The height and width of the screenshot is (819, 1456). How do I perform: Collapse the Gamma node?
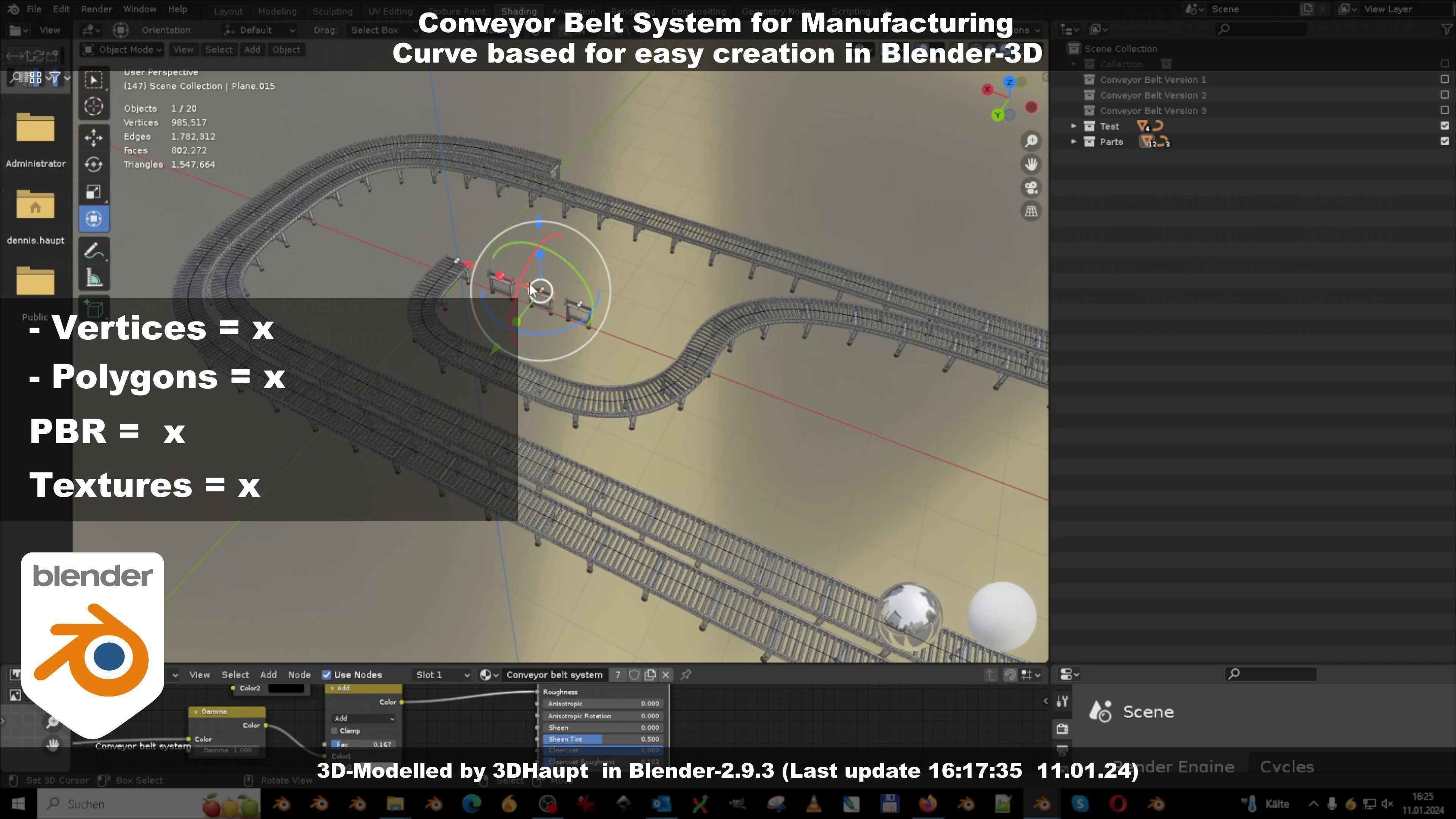point(196,712)
